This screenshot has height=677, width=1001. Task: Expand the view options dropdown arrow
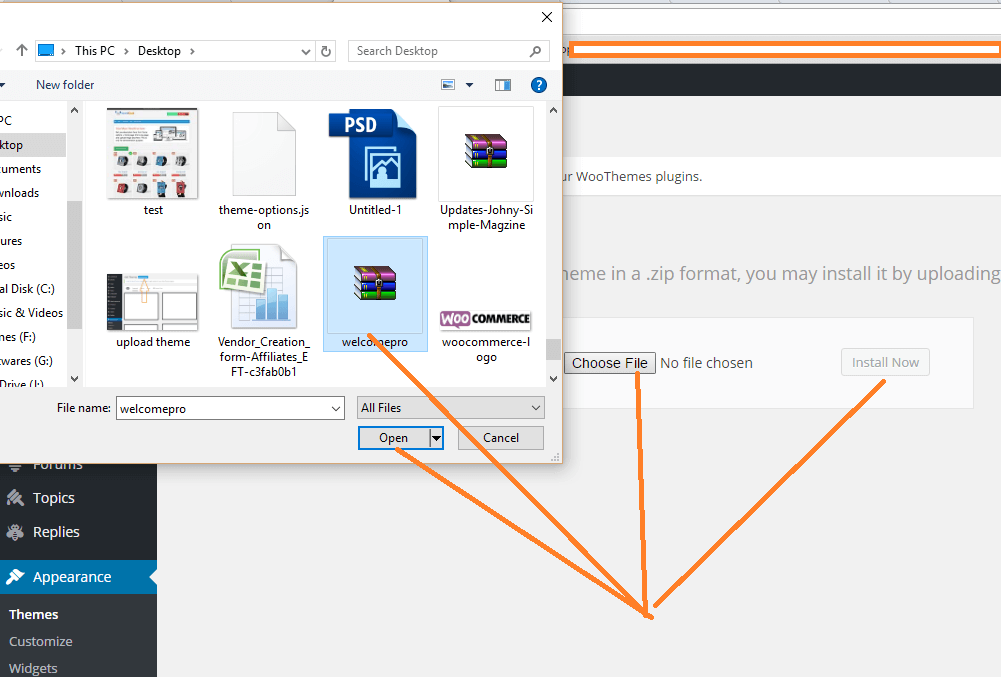[x=467, y=85]
